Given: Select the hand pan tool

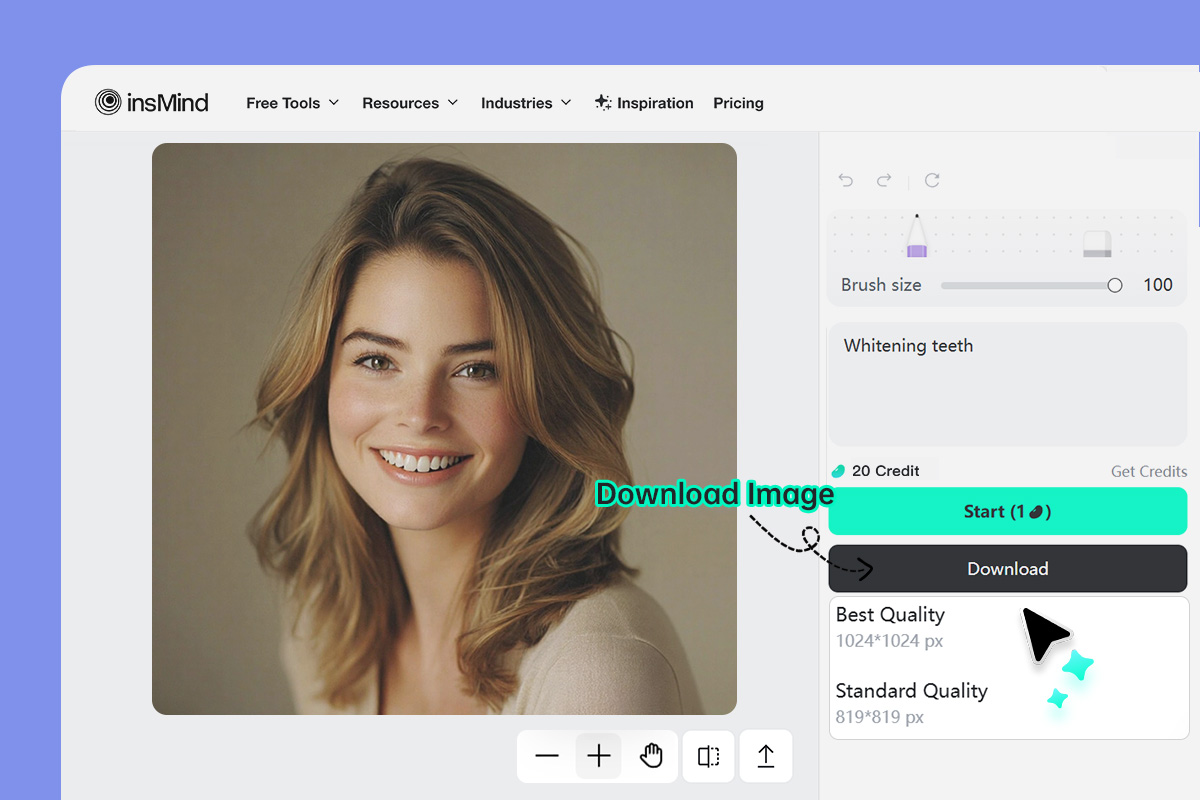Looking at the screenshot, I should pos(651,756).
